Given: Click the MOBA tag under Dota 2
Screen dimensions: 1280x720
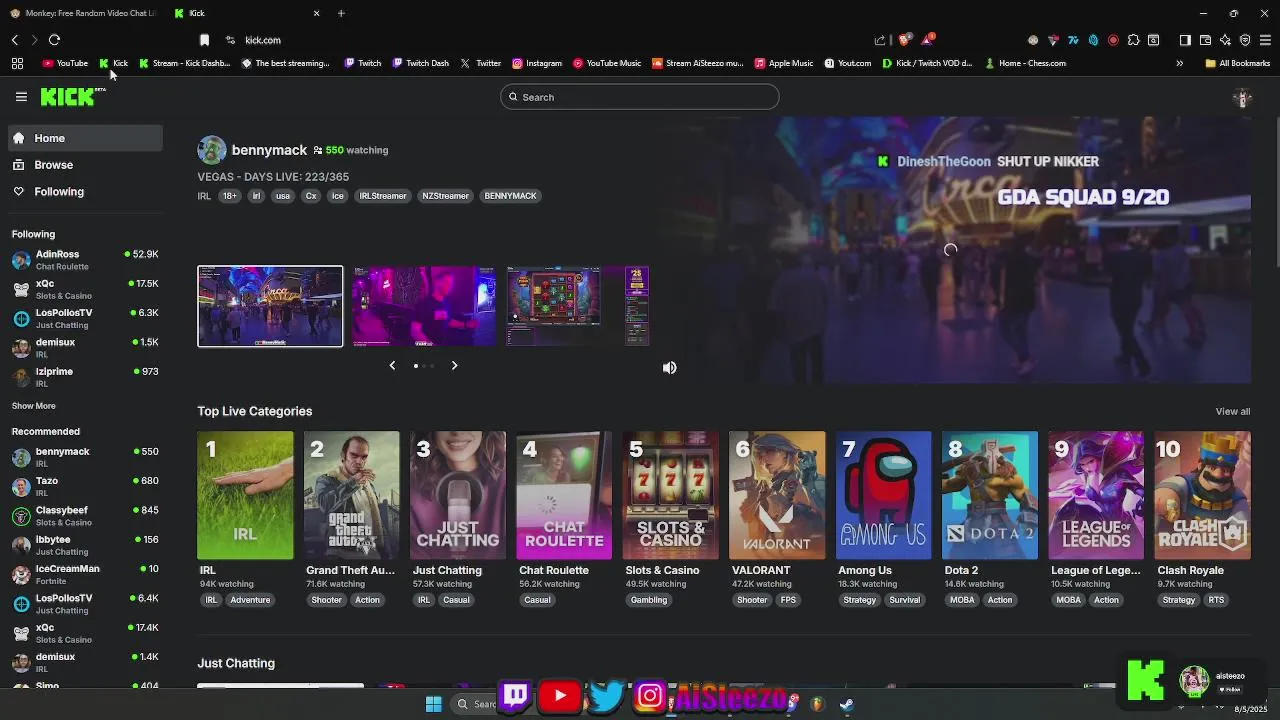Looking at the screenshot, I should (962, 600).
